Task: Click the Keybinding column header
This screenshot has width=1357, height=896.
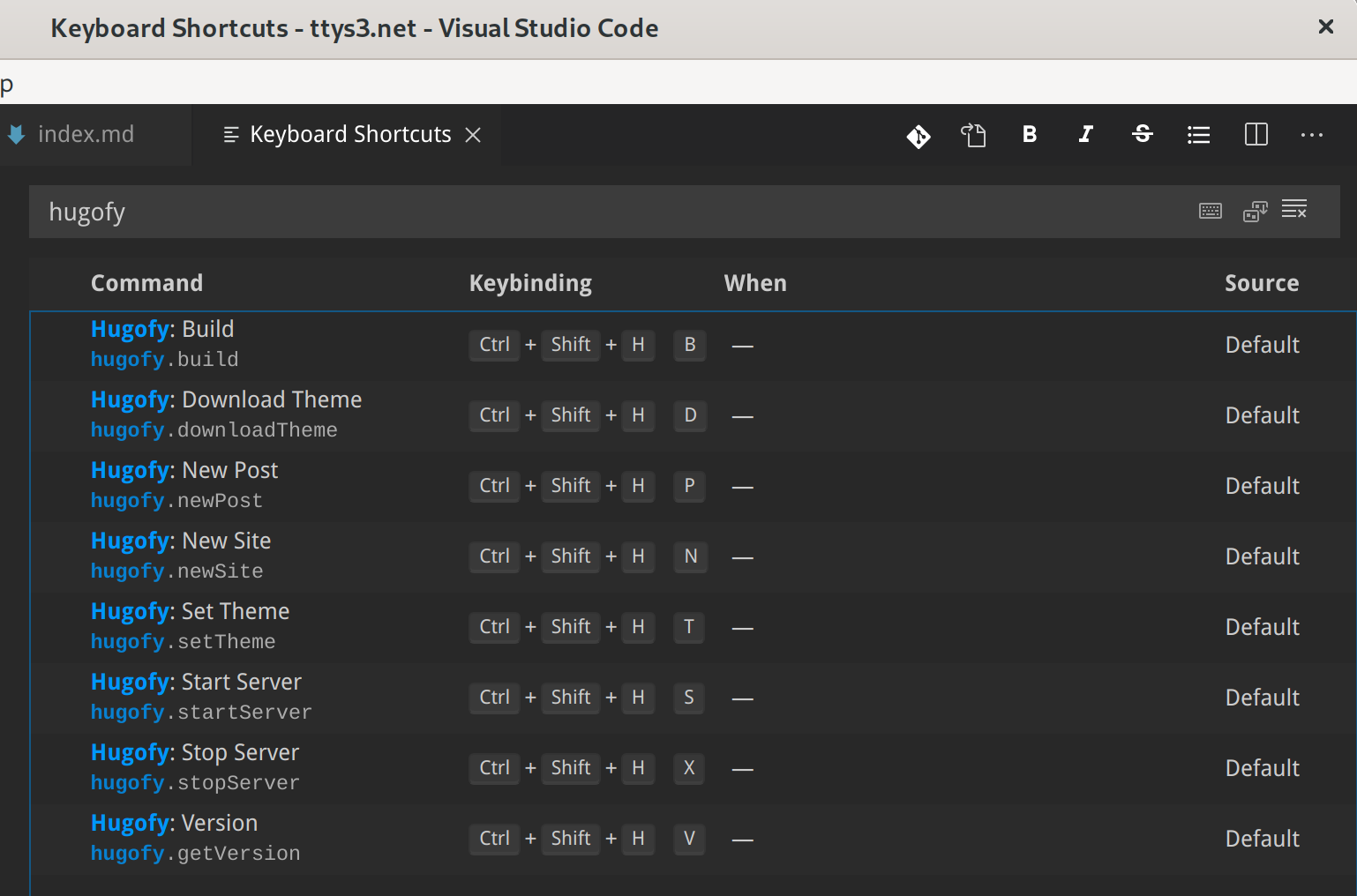Action: pos(530,283)
